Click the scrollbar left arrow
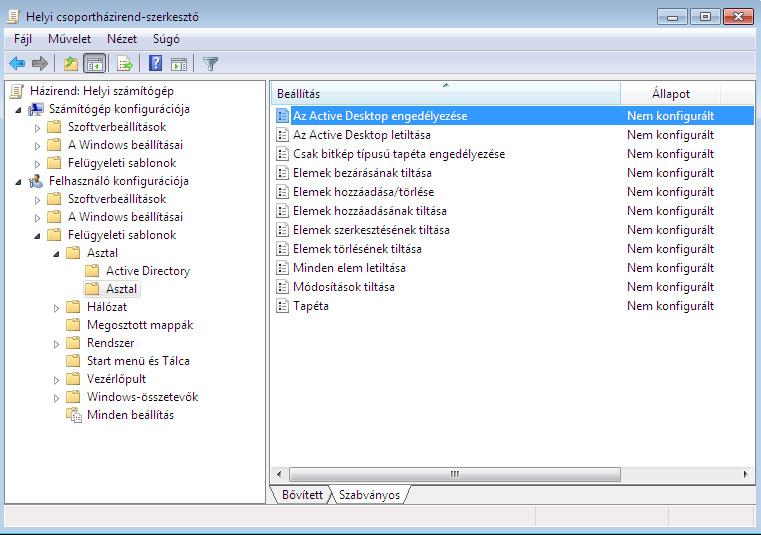Image resolution: width=761 pixels, height=535 pixels. (x=279, y=474)
